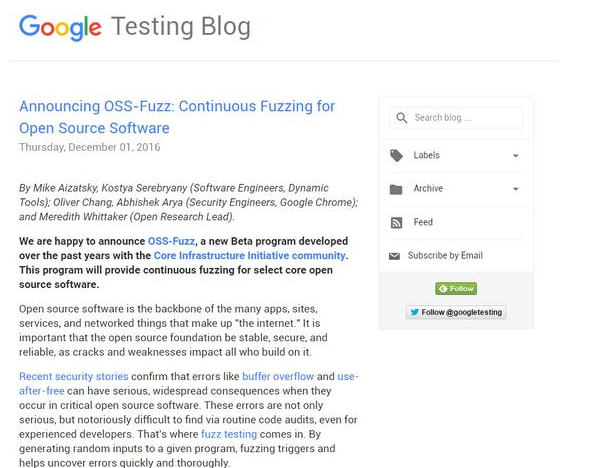The image size is (614, 468).
Task: Open the Recent security stories link
Action: click(x=74, y=376)
